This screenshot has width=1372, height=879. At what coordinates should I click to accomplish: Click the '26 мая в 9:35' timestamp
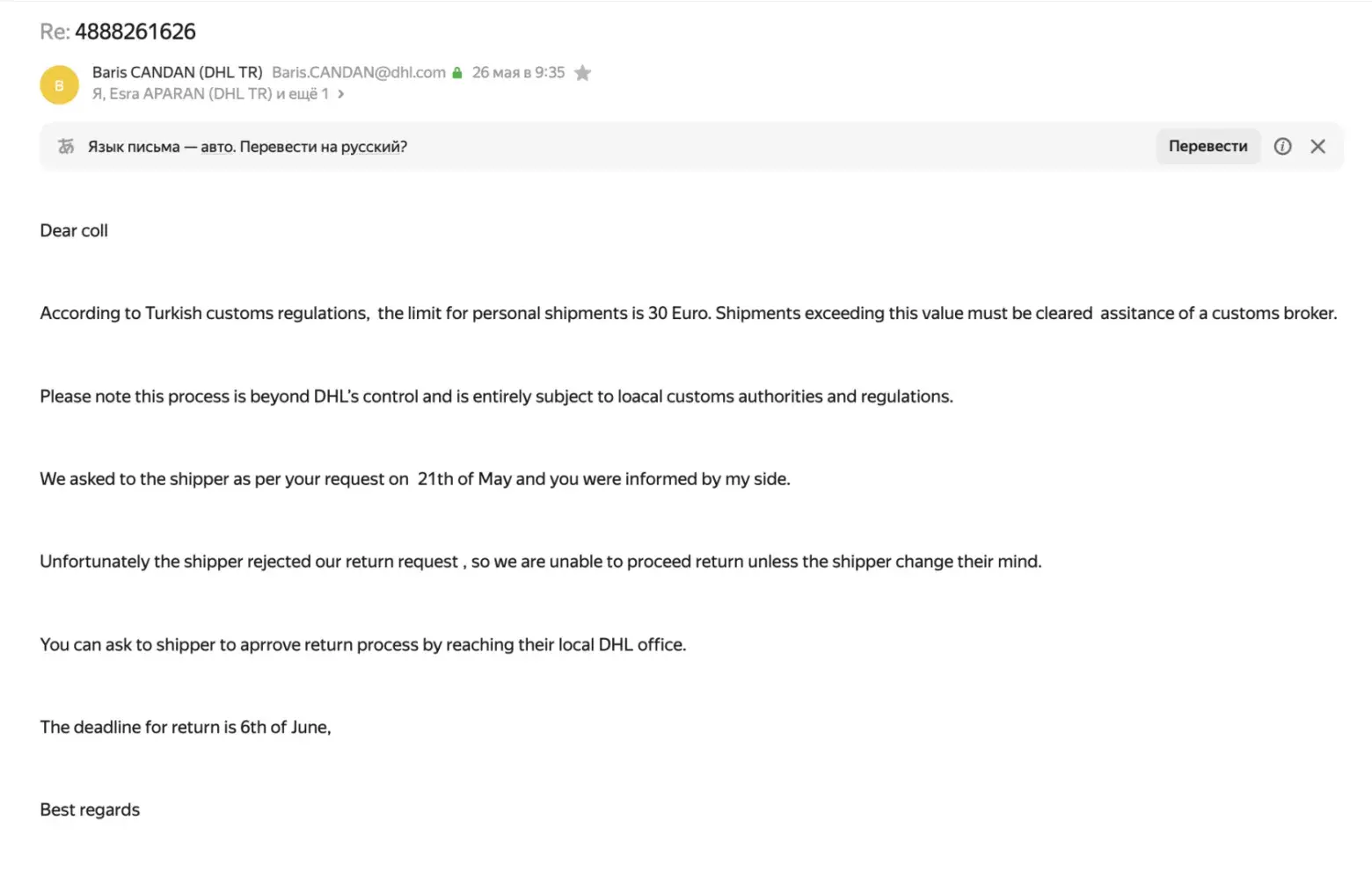pos(518,73)
